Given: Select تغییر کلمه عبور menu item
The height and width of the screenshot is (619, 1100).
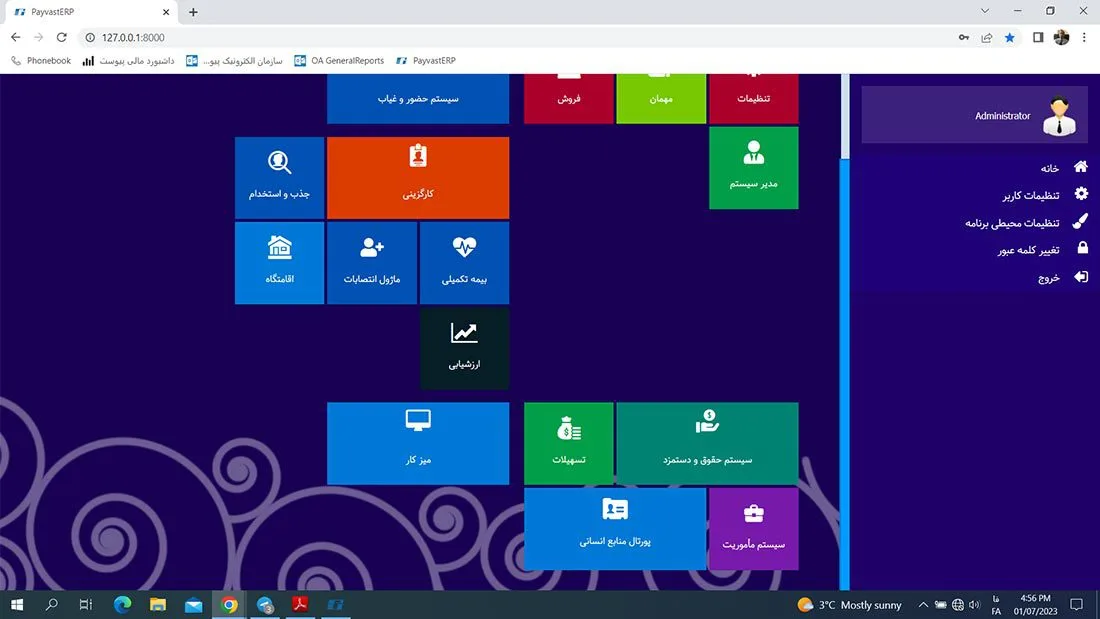Looking at the screenshot, I should tap(1028, 250).
